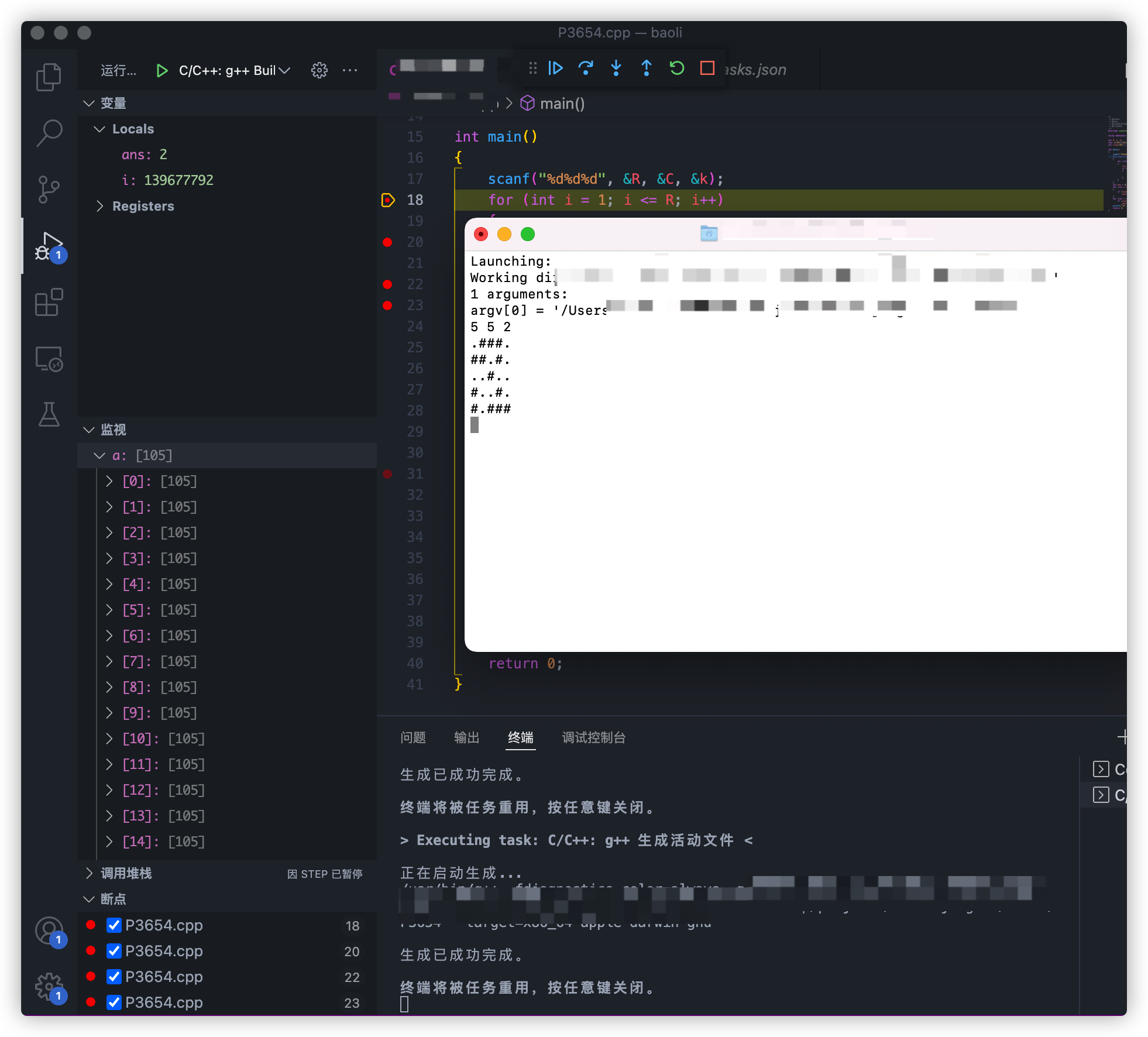1148x1037 pixels.
Task: Continue execution in debug toolbar
Action: point(555,68)
